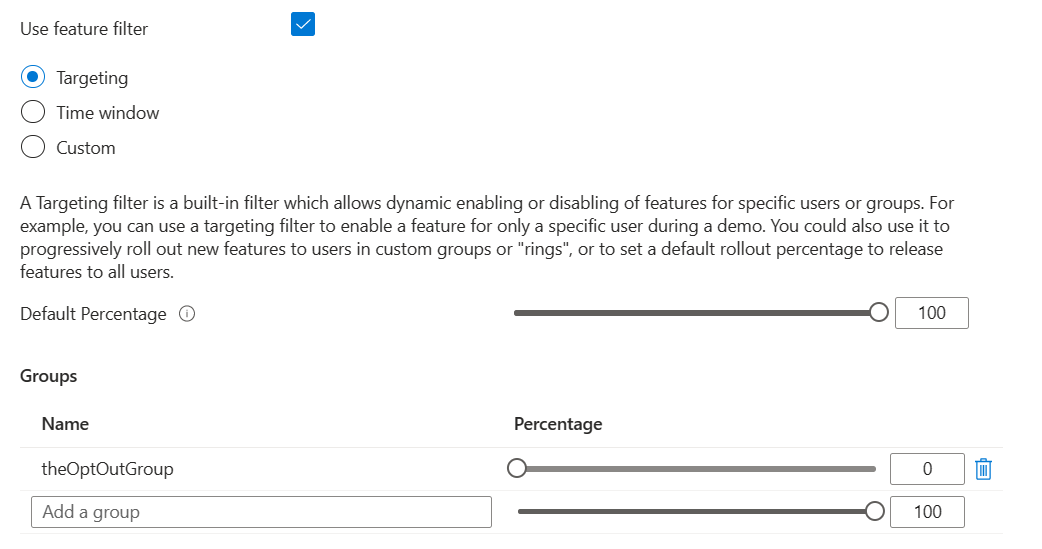Screen dimensions: 1042x549
Task: Click the Targeting filter description paragraph
Action: (487, 237)
